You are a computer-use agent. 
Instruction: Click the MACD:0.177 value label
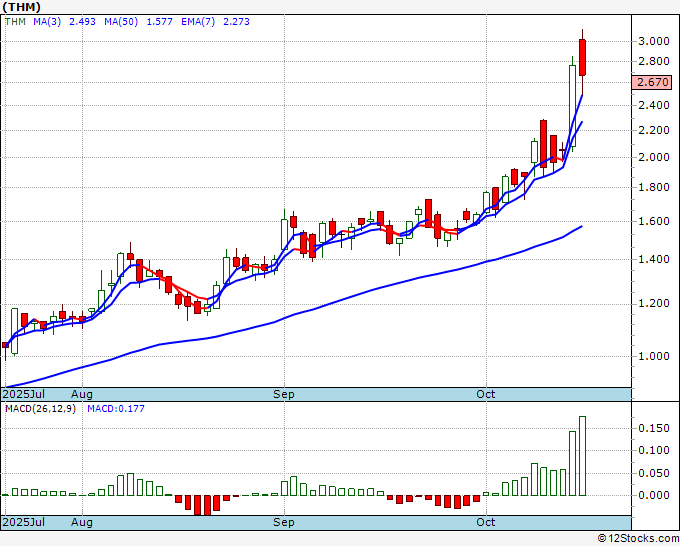[x=116, y=409]
